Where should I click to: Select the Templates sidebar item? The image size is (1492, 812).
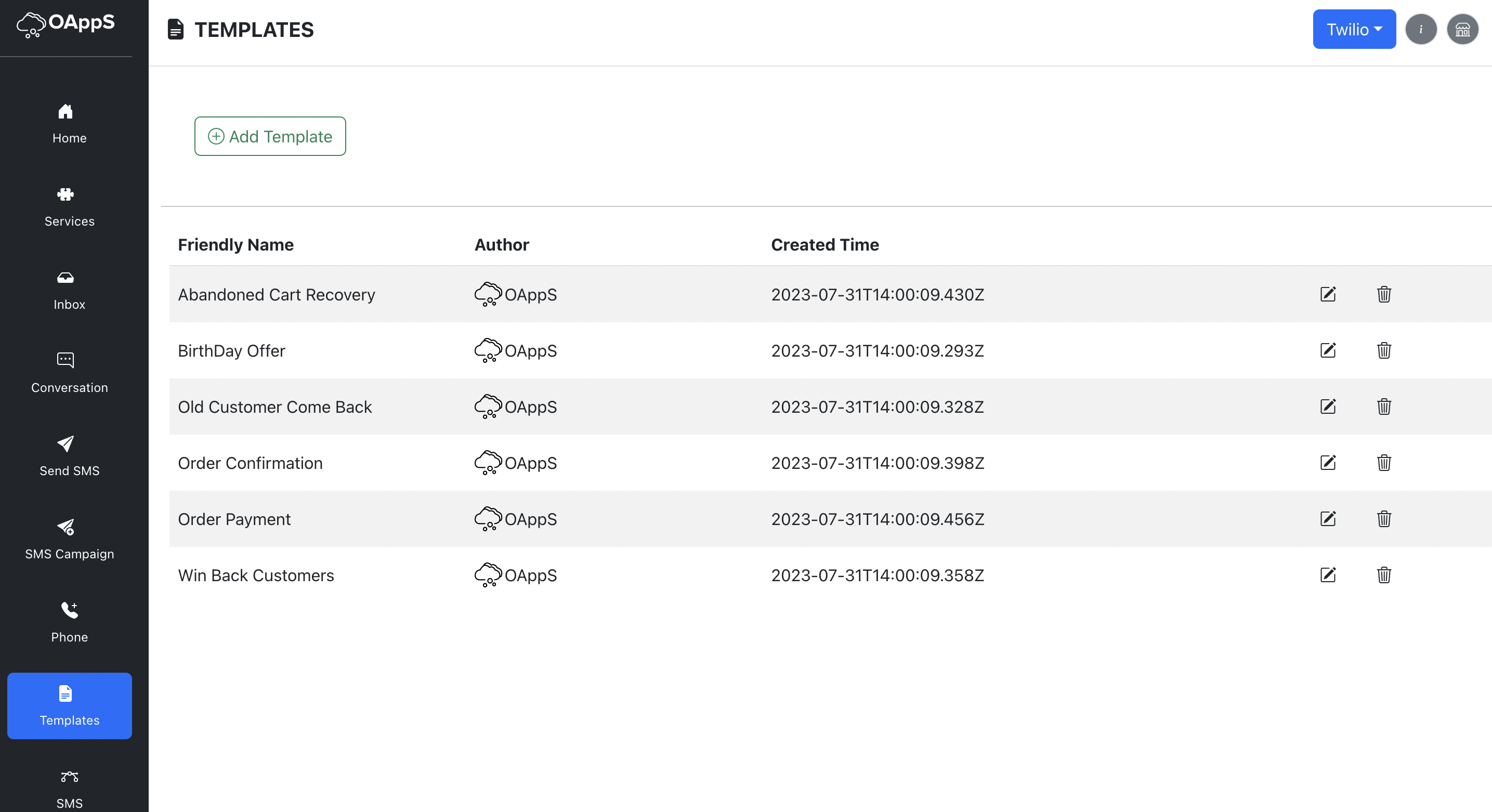point(70,705)
